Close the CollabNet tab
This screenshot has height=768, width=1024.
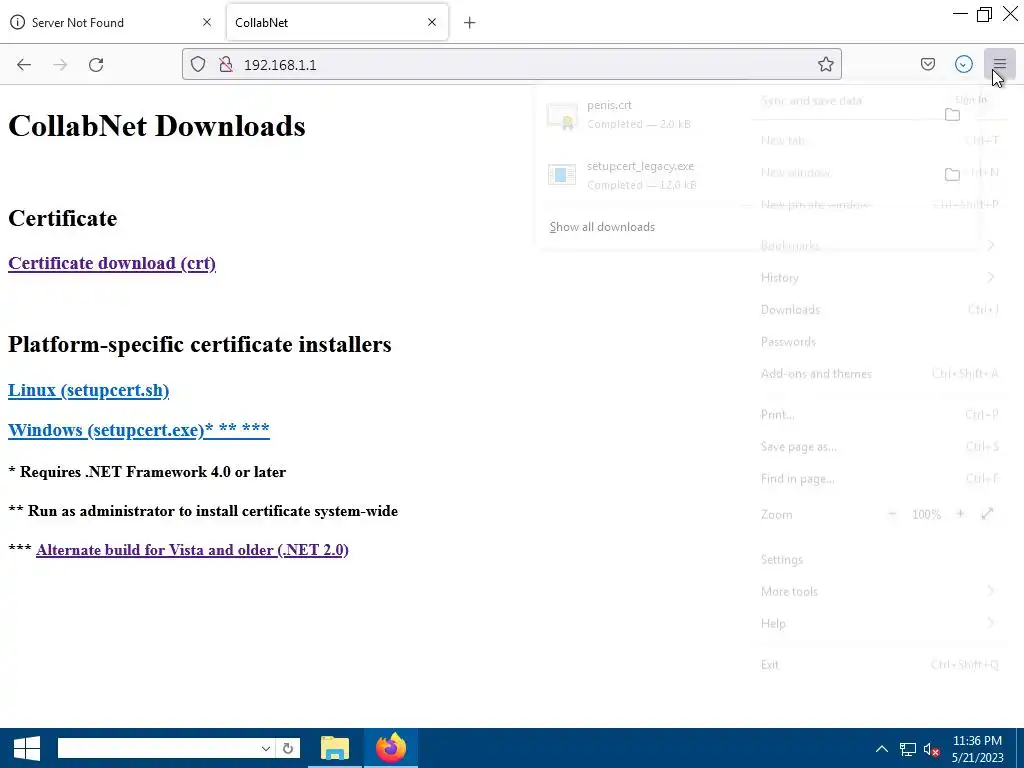click(x=432, y=22)
